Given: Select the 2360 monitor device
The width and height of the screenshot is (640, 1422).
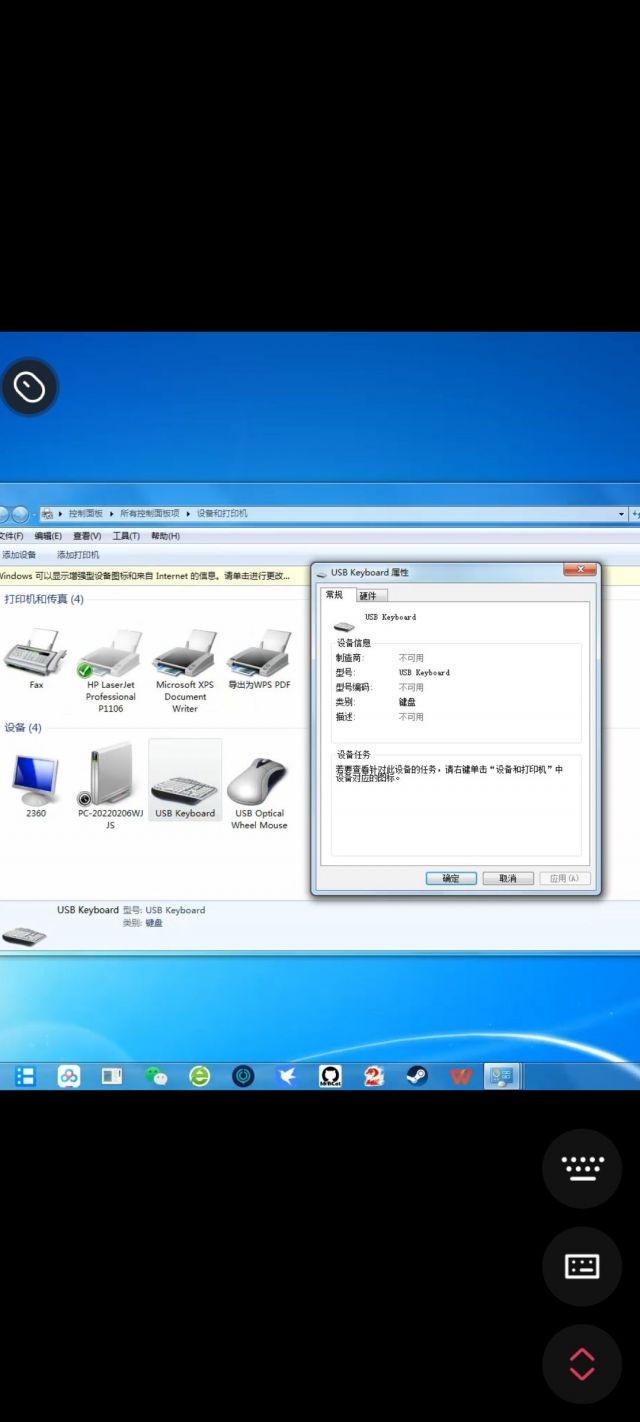Looking at the screenshot, I should tap(35, 780).
